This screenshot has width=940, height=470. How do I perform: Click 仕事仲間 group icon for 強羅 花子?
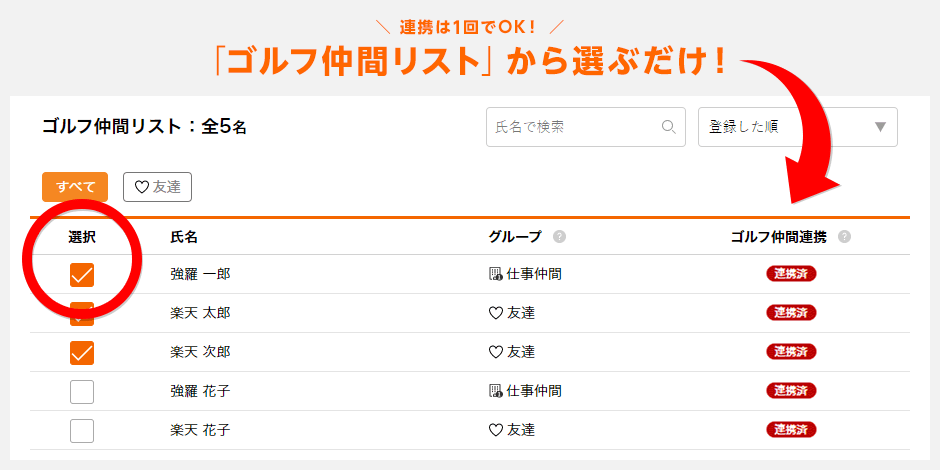[495, 391]
